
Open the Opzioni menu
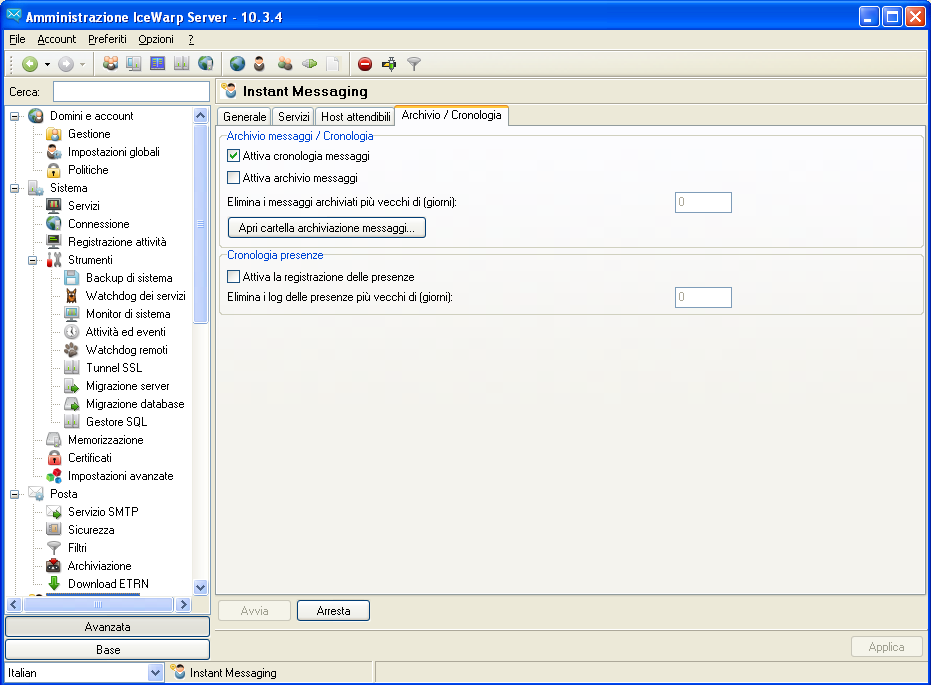pos(156,39)
